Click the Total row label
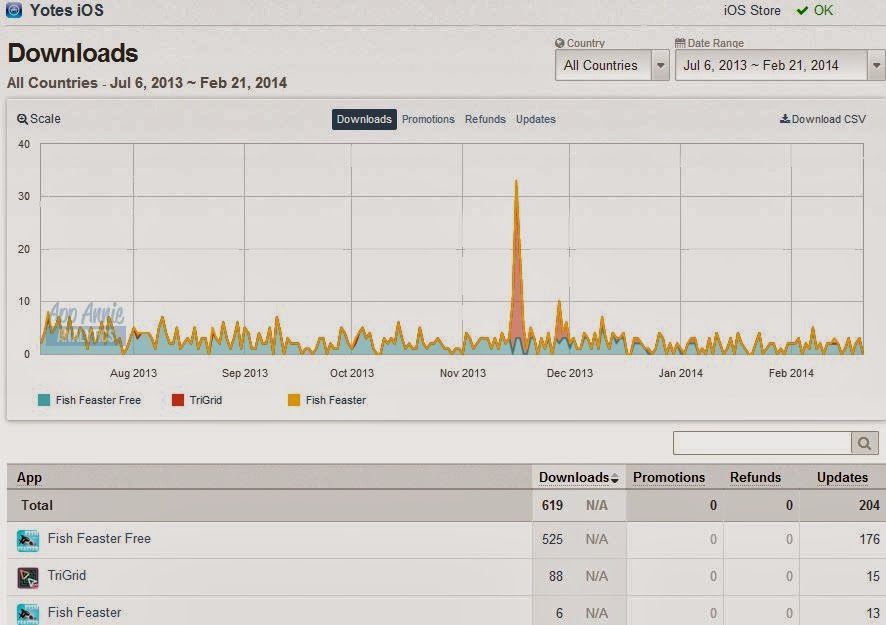This screenshot has width=886, height=625. (37, 505)
